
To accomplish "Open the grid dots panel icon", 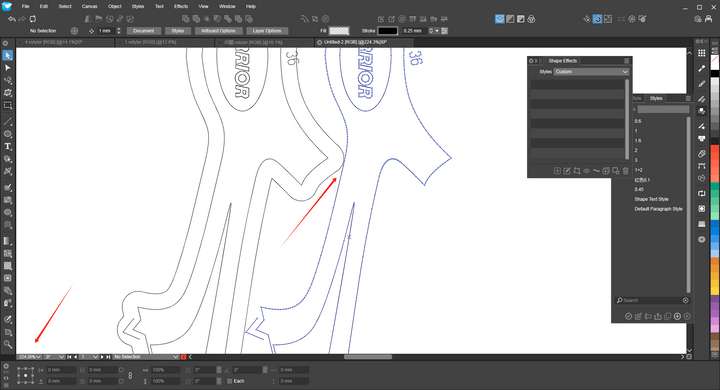I will tap(702, 53).
